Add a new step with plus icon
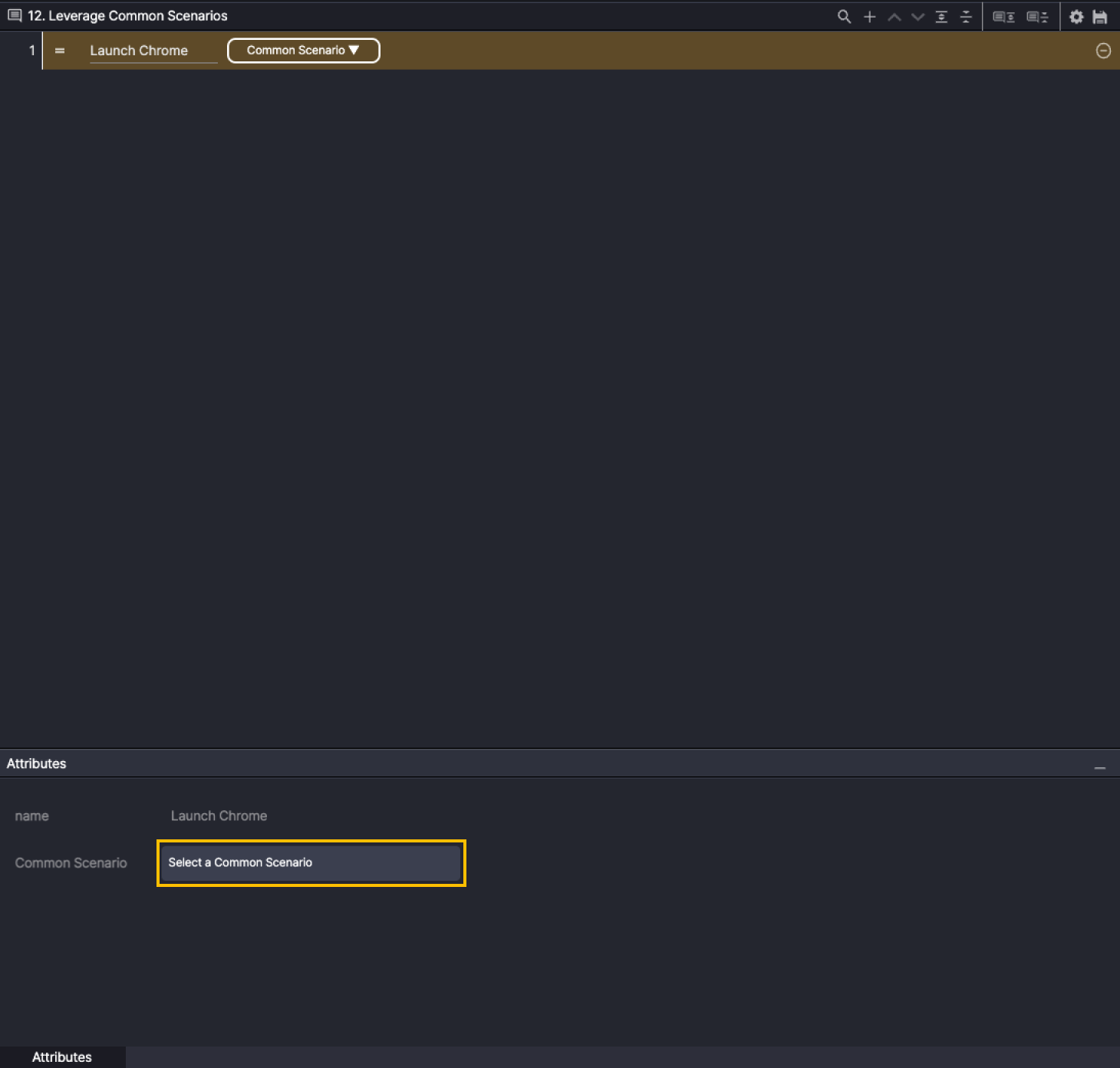 click(869, 16)
